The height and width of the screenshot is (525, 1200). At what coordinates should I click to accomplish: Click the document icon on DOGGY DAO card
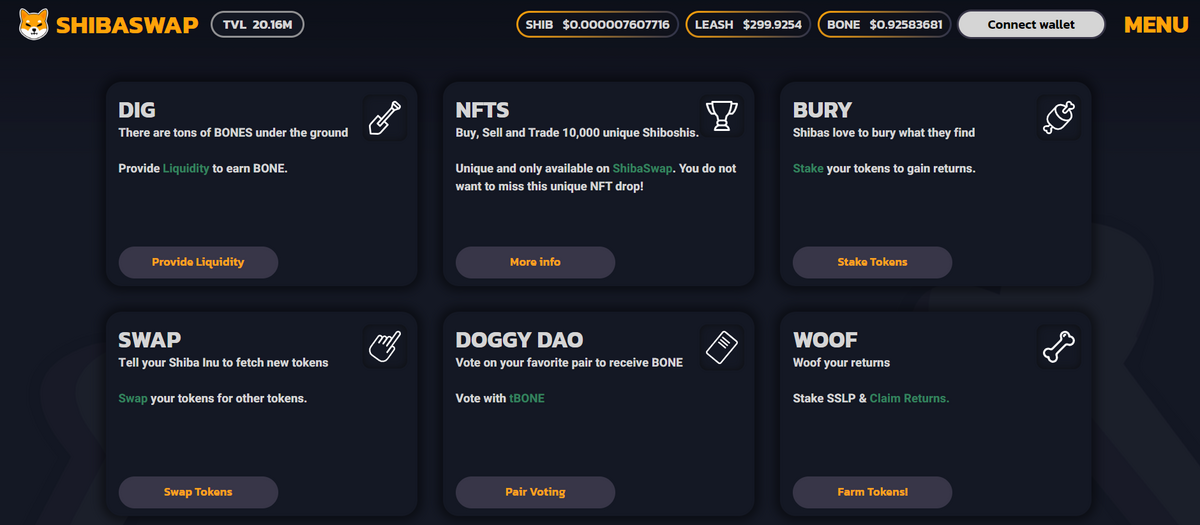pyautogui.click(x=721, y=347)
